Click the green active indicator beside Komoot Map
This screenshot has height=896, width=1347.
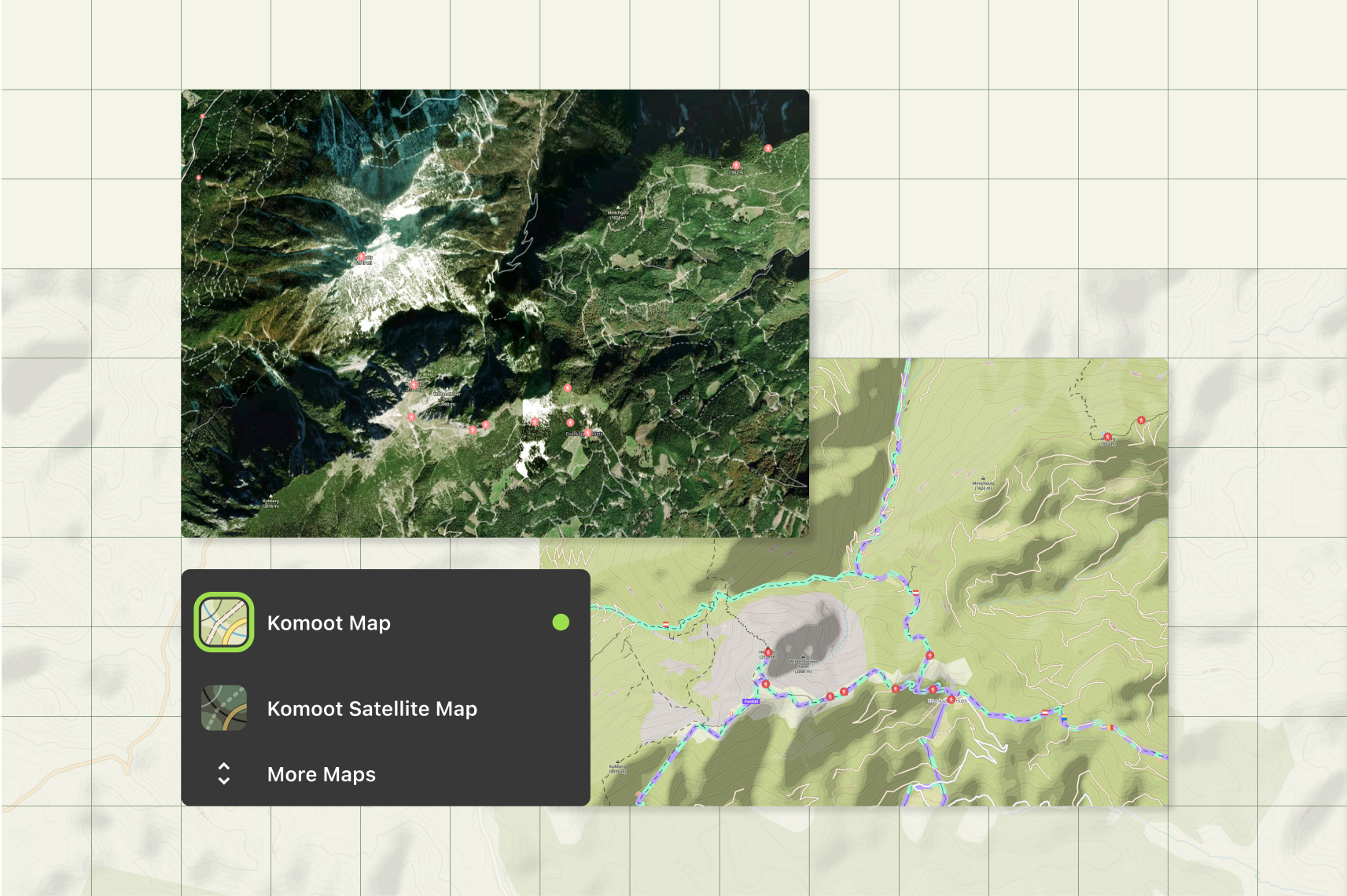pyautogui.click(x=561, y=622)
